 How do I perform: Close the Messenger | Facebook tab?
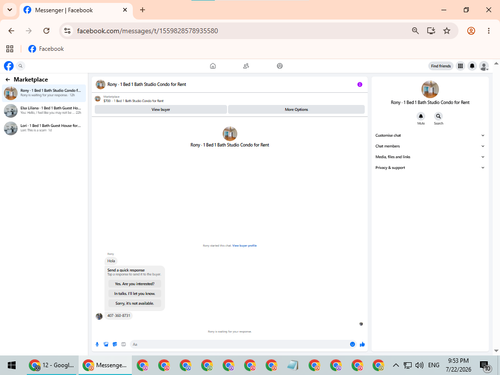coord(125,10)
